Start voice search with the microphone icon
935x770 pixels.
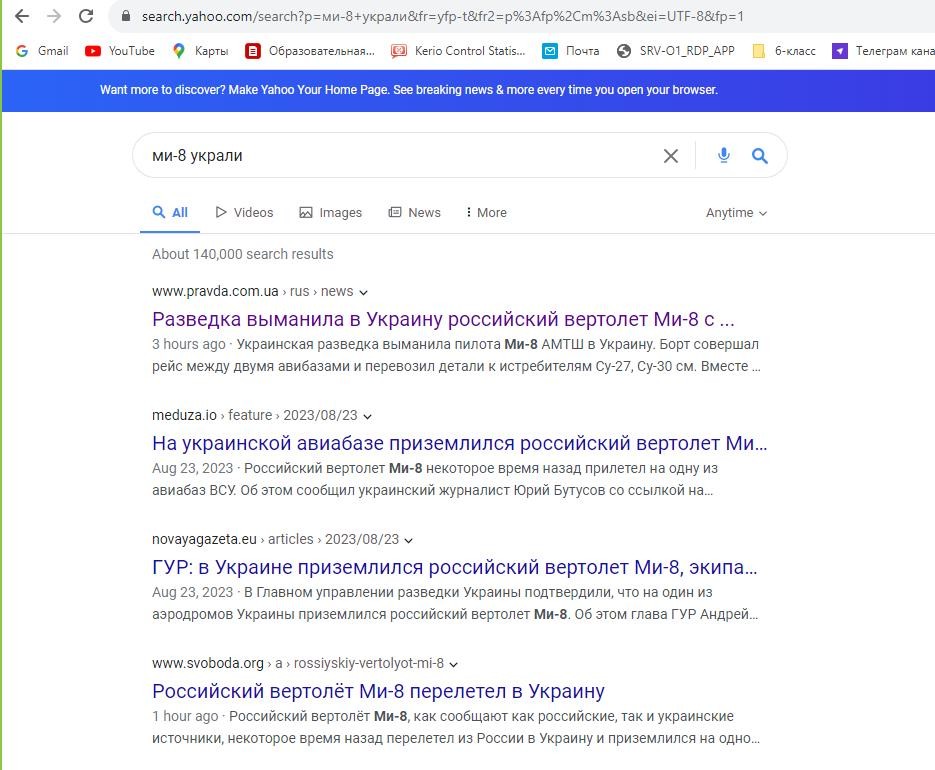coord(723,156)
